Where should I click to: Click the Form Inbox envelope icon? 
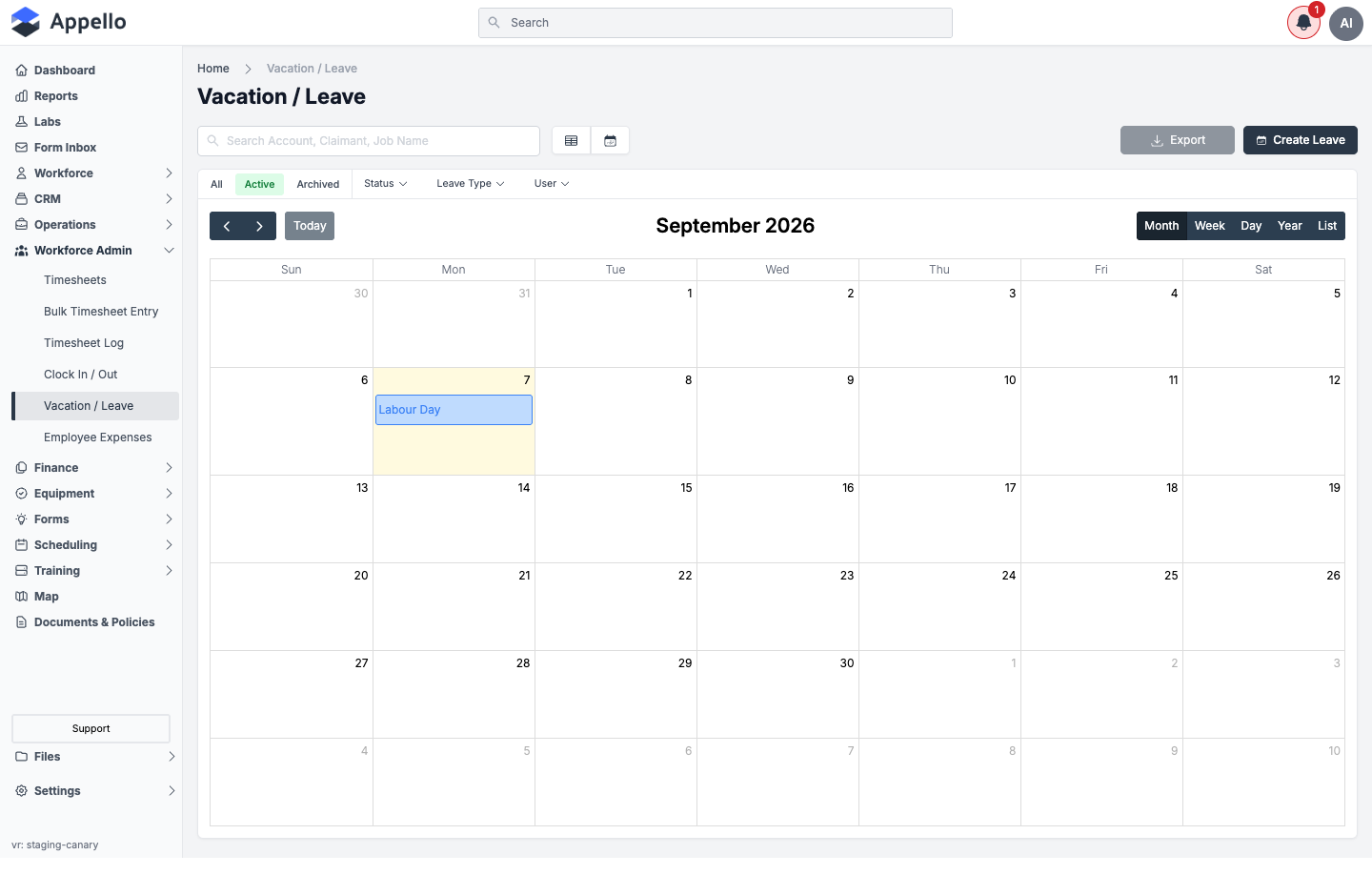tap(21, 148)
